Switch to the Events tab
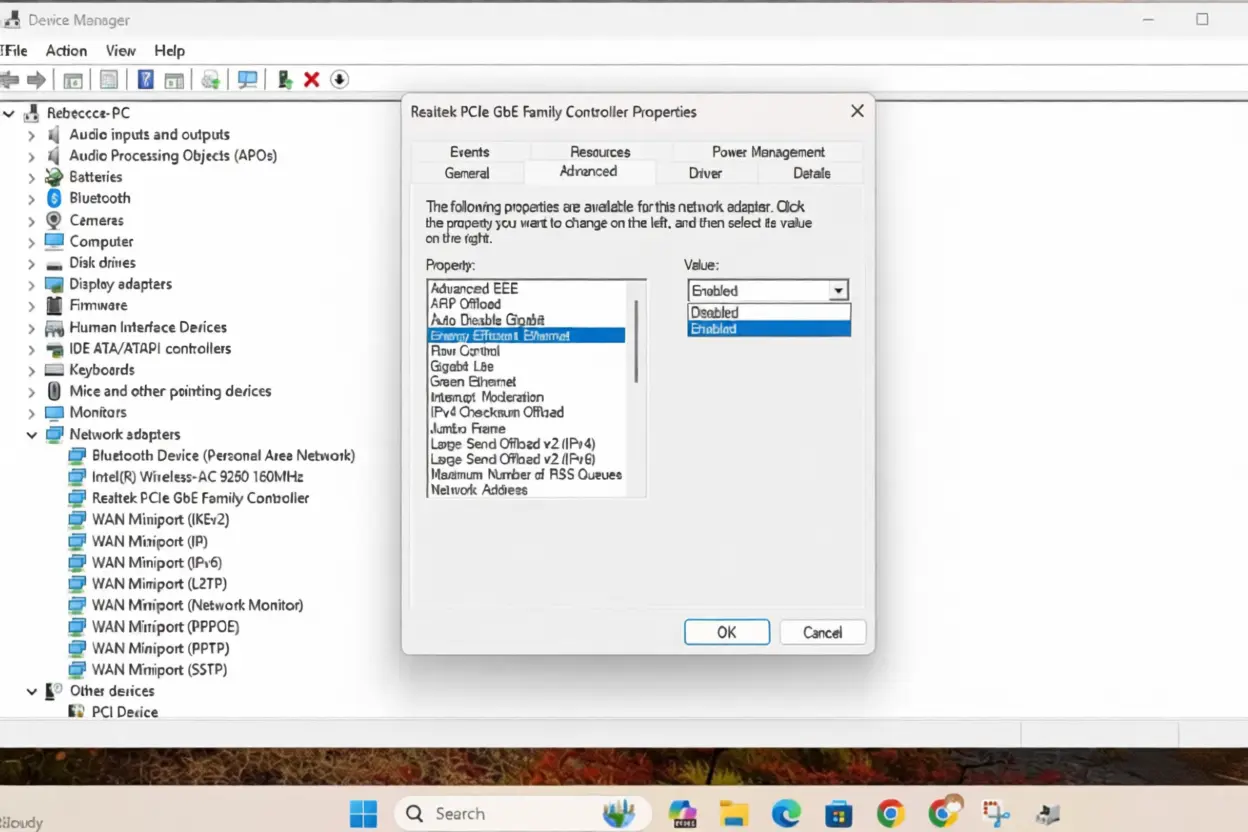 pos(469,152)
